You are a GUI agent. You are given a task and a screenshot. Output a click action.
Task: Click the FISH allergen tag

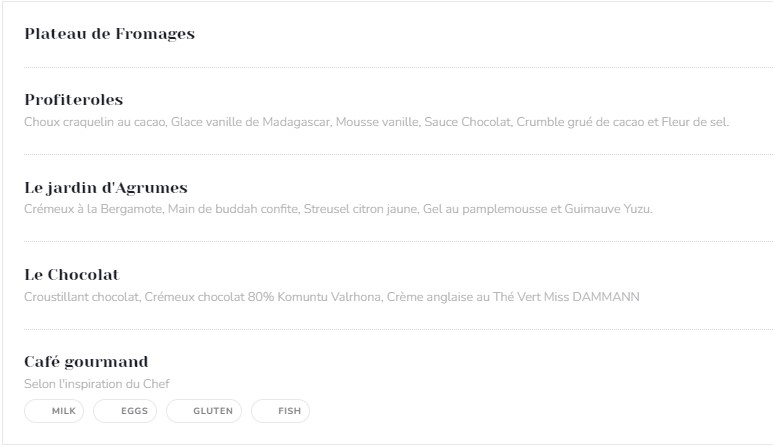coord(280,411)
